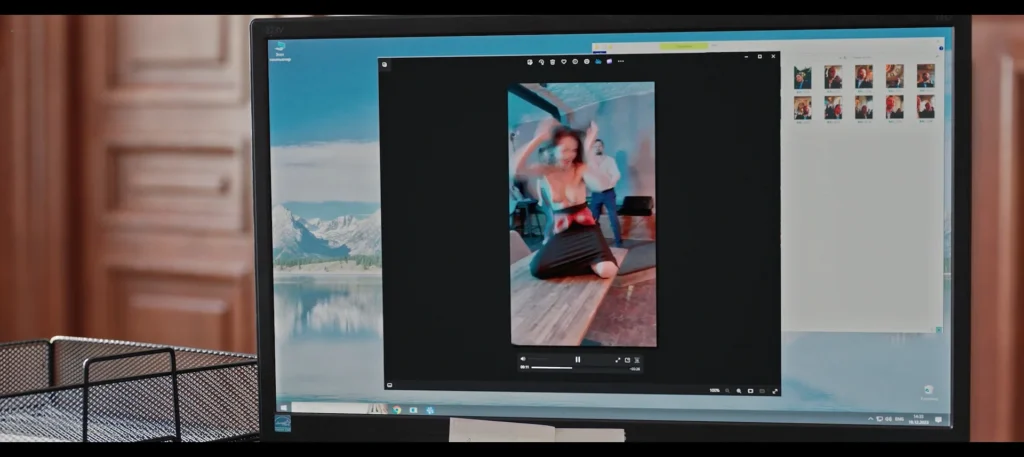Viewport: 1024px width, 457px height.
Task: Click the blue paw-like icon on taskbar
Action: tap(430, 410)
